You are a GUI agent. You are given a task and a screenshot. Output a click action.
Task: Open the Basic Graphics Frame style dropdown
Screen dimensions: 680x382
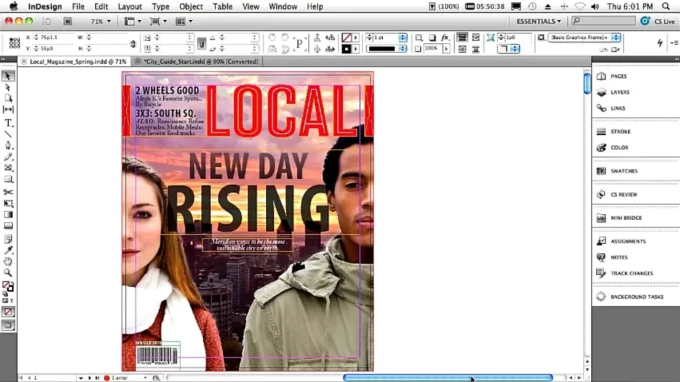coord(584,38)
